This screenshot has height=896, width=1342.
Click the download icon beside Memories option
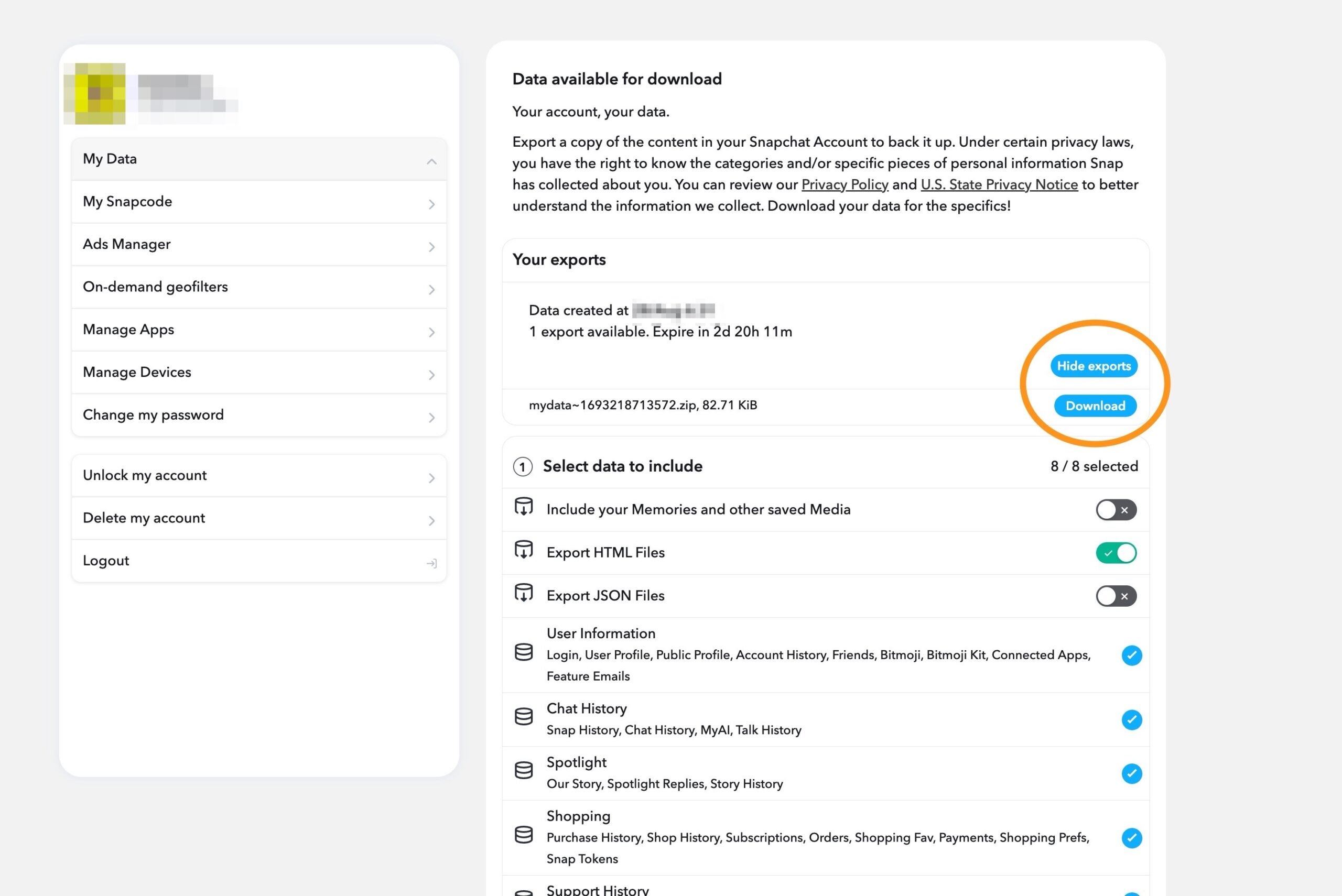[x=523, y=507]
